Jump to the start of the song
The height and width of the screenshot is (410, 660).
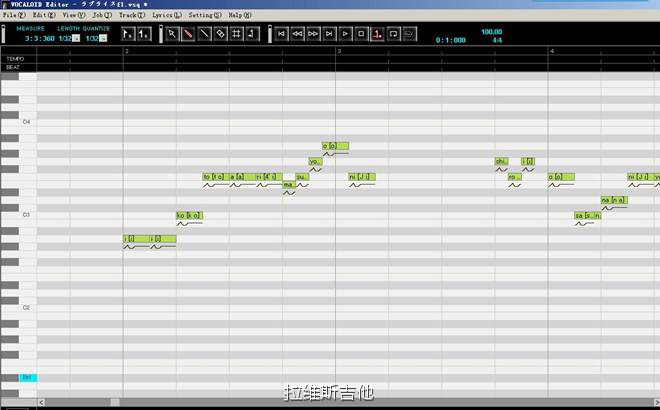click(x=282, y=34)
